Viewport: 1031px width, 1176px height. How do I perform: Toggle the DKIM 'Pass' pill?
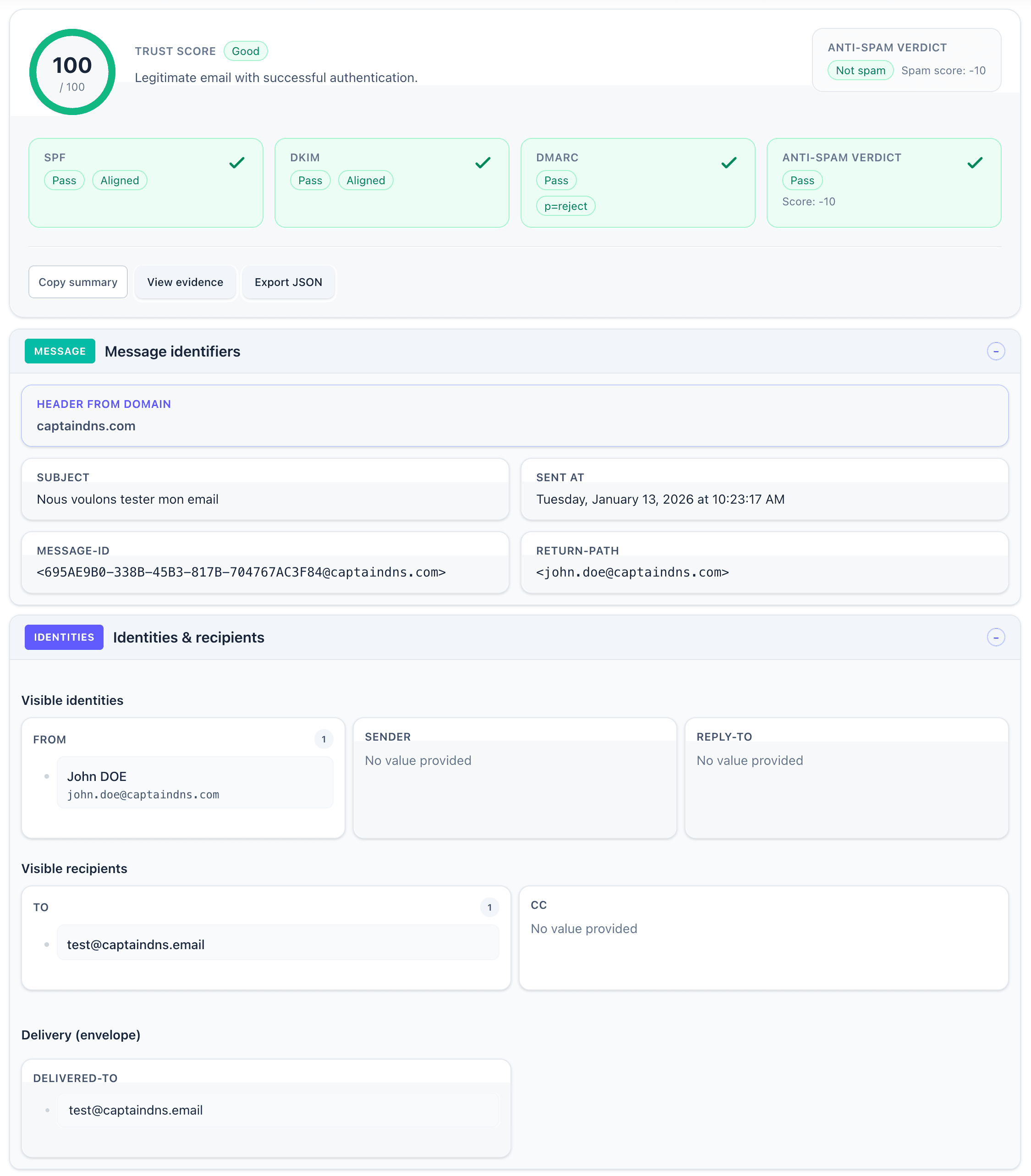coord(310,180)
